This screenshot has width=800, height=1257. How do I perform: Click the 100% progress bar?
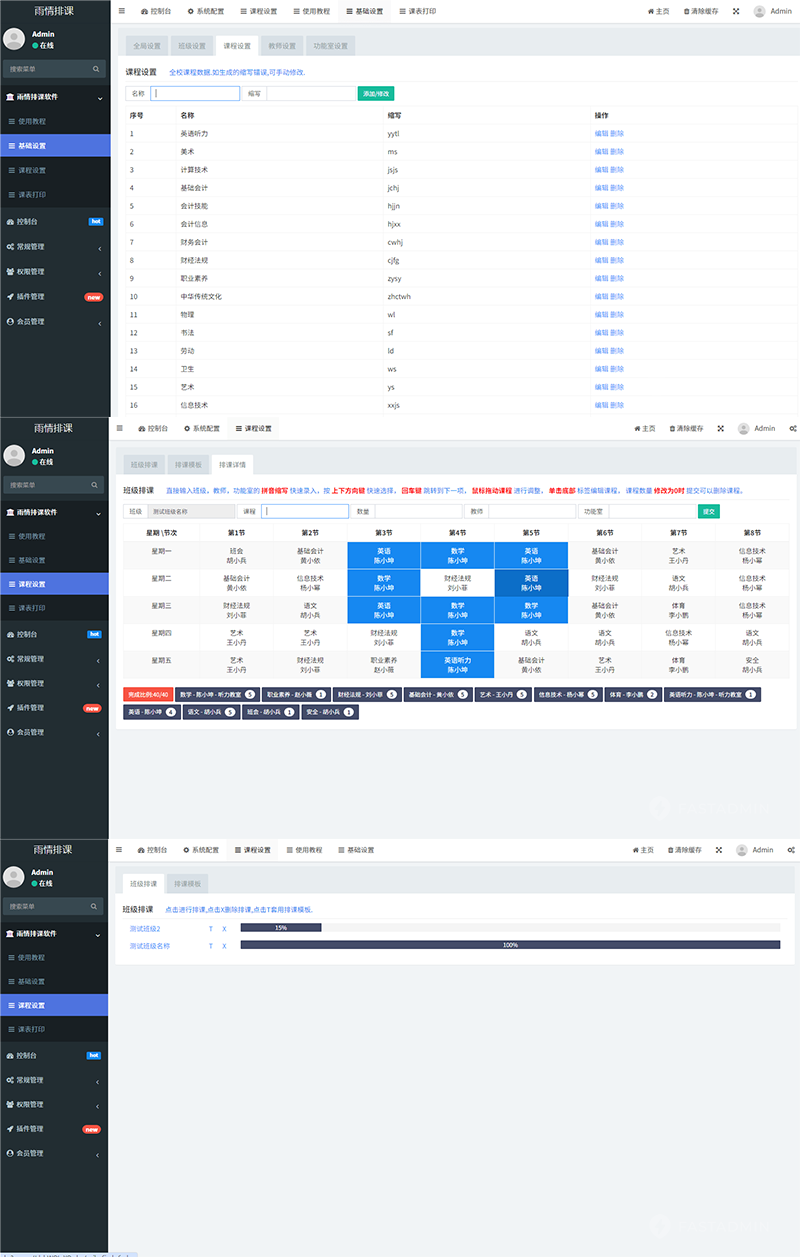click(510, 944)
